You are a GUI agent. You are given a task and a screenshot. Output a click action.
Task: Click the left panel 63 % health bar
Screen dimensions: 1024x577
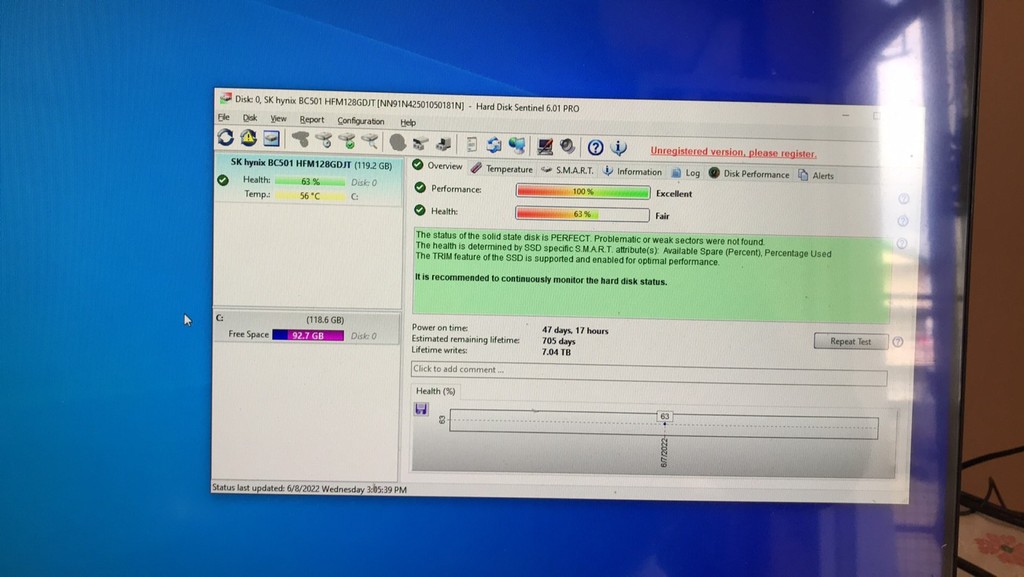point(310,181)
